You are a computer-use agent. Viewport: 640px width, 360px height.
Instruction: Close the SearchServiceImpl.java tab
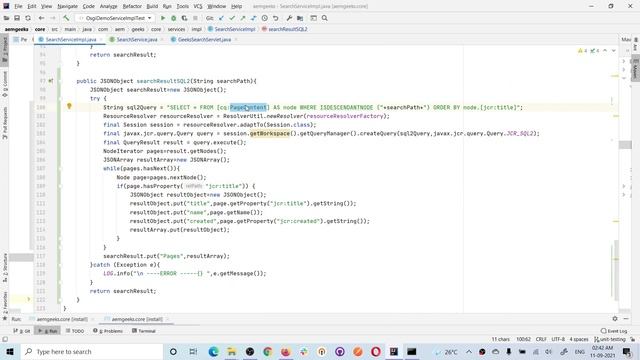click(101, 40)
